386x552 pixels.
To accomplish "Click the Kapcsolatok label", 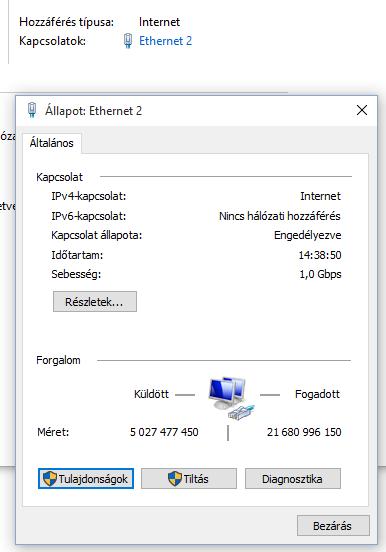I will tap(52, 41).
